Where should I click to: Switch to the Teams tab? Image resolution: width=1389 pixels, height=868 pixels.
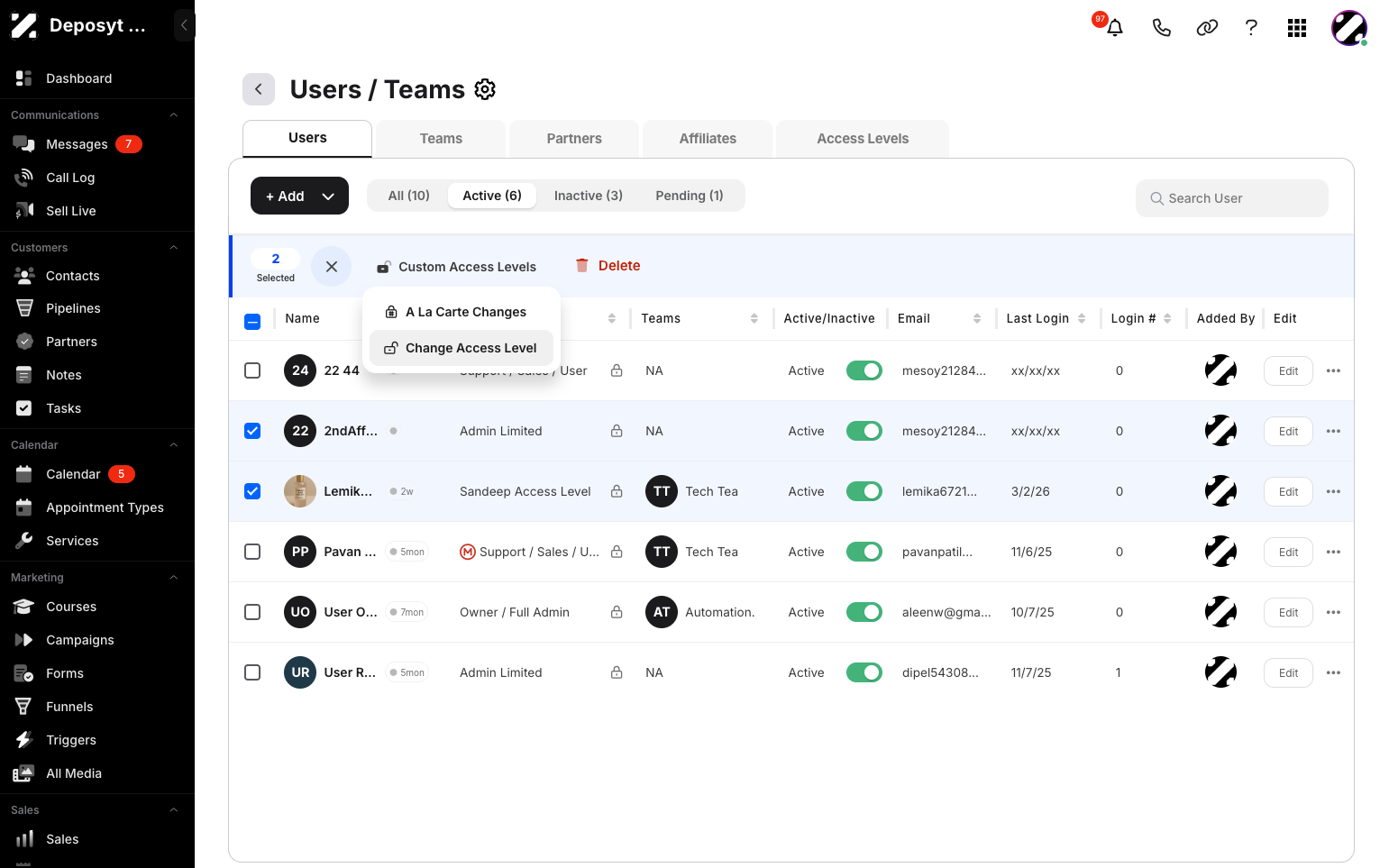(441, 139)
